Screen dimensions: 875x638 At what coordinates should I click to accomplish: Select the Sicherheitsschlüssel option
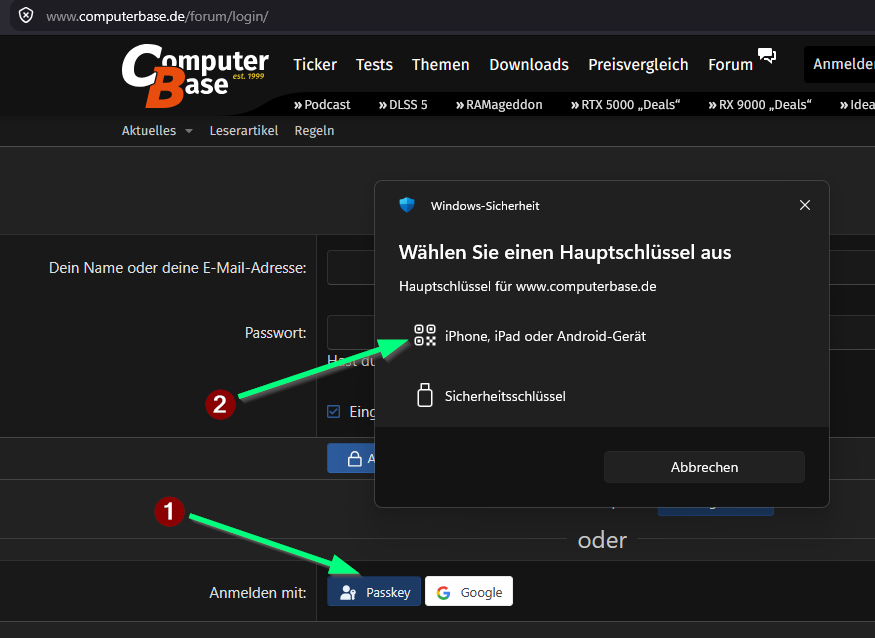click(602, 396)
